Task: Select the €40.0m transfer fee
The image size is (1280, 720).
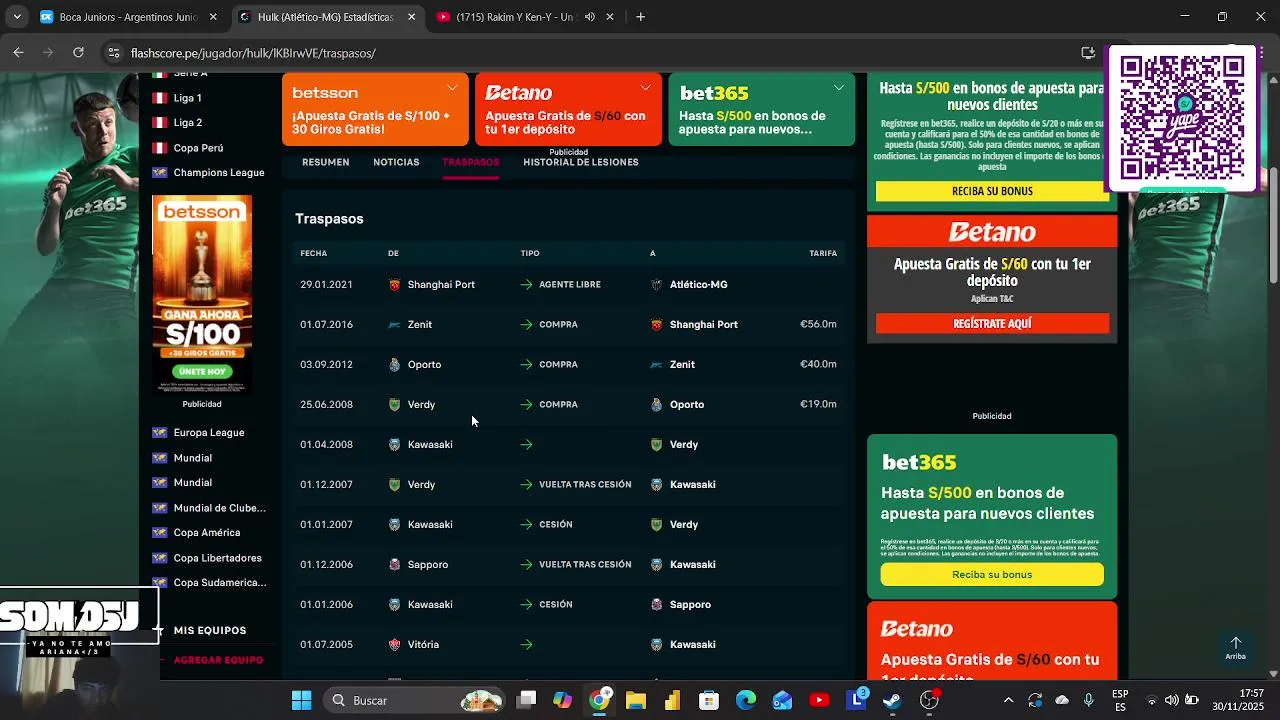Action: coord(818,364)
